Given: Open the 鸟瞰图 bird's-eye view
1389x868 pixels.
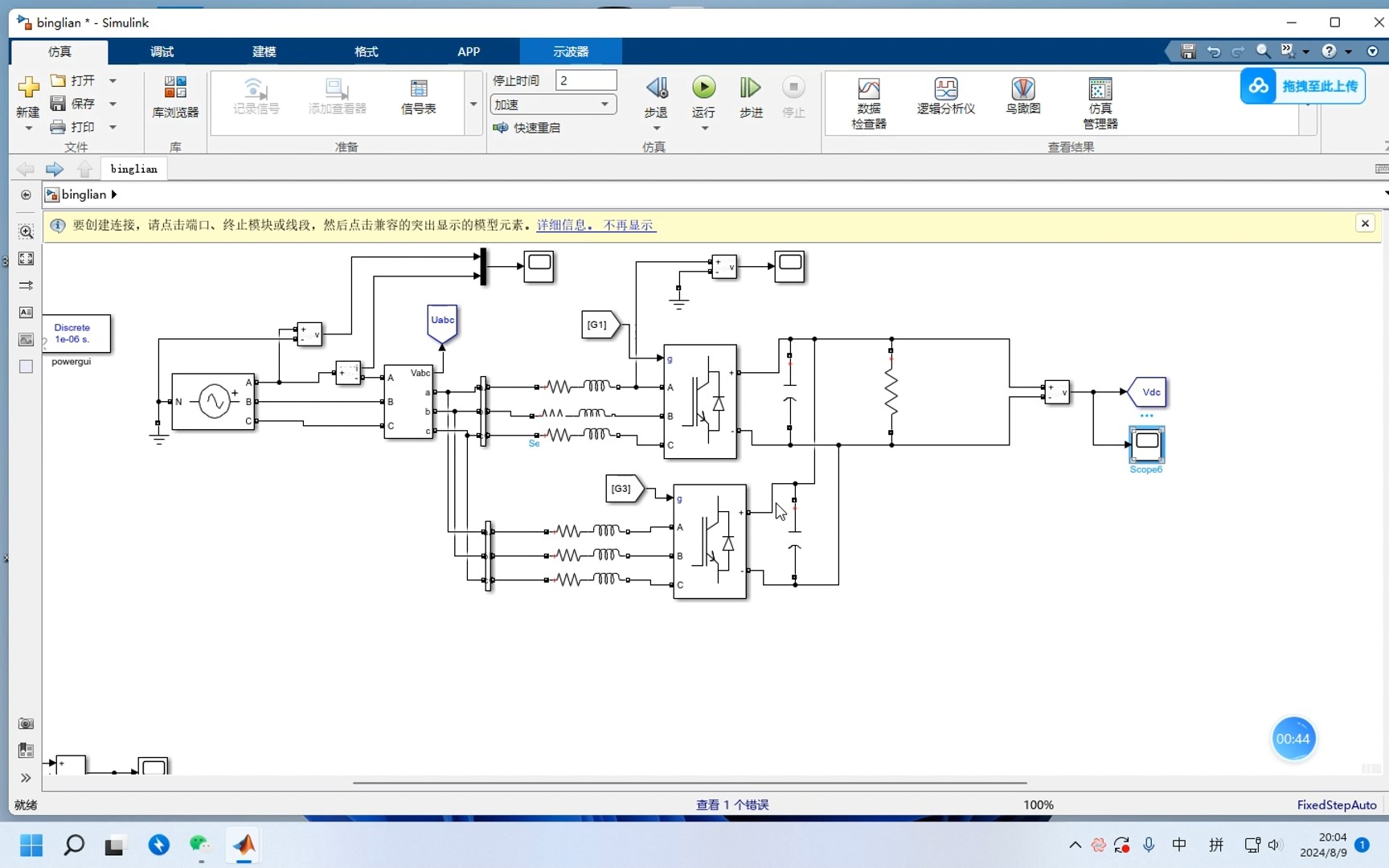Looking at the screenshot, I should point(1023,96).
